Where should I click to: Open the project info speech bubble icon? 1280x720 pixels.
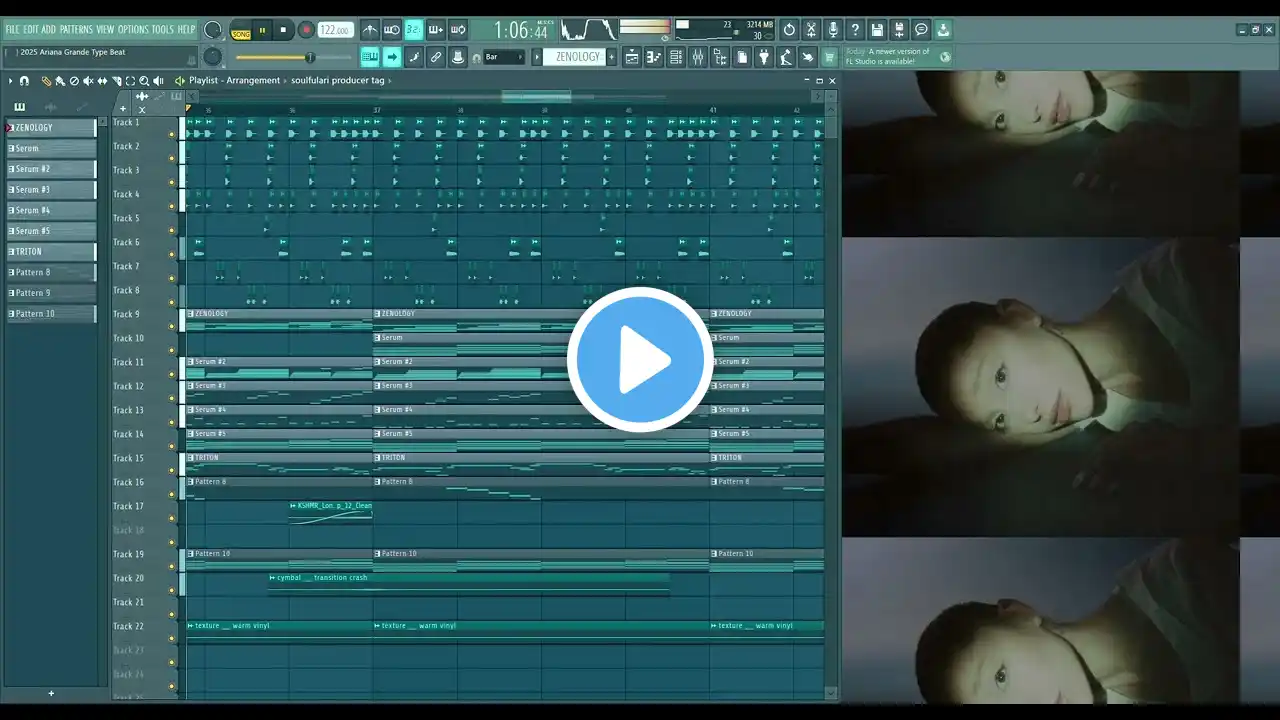[921, 30]
